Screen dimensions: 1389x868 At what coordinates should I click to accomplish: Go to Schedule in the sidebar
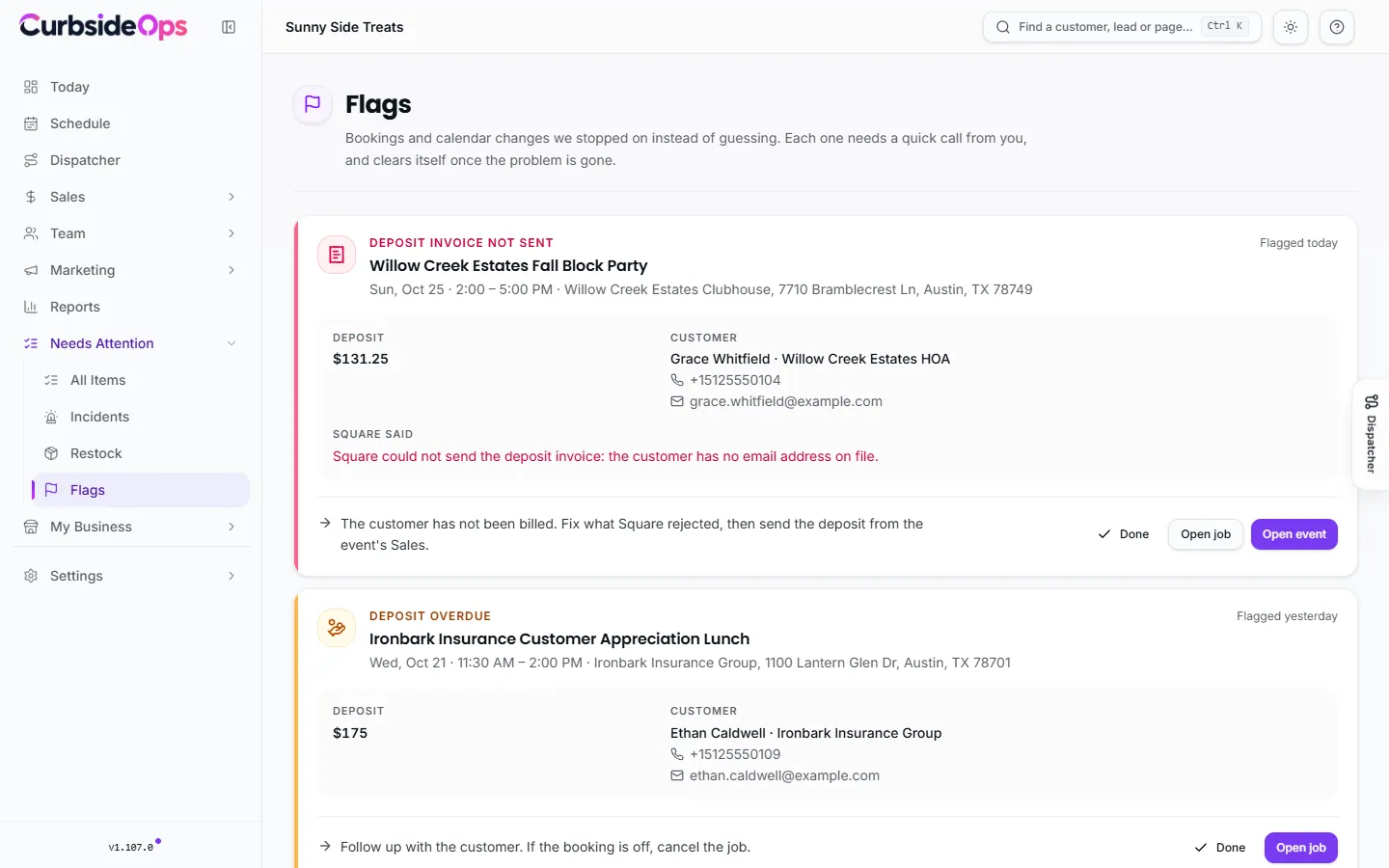click(x=130, y=123)
